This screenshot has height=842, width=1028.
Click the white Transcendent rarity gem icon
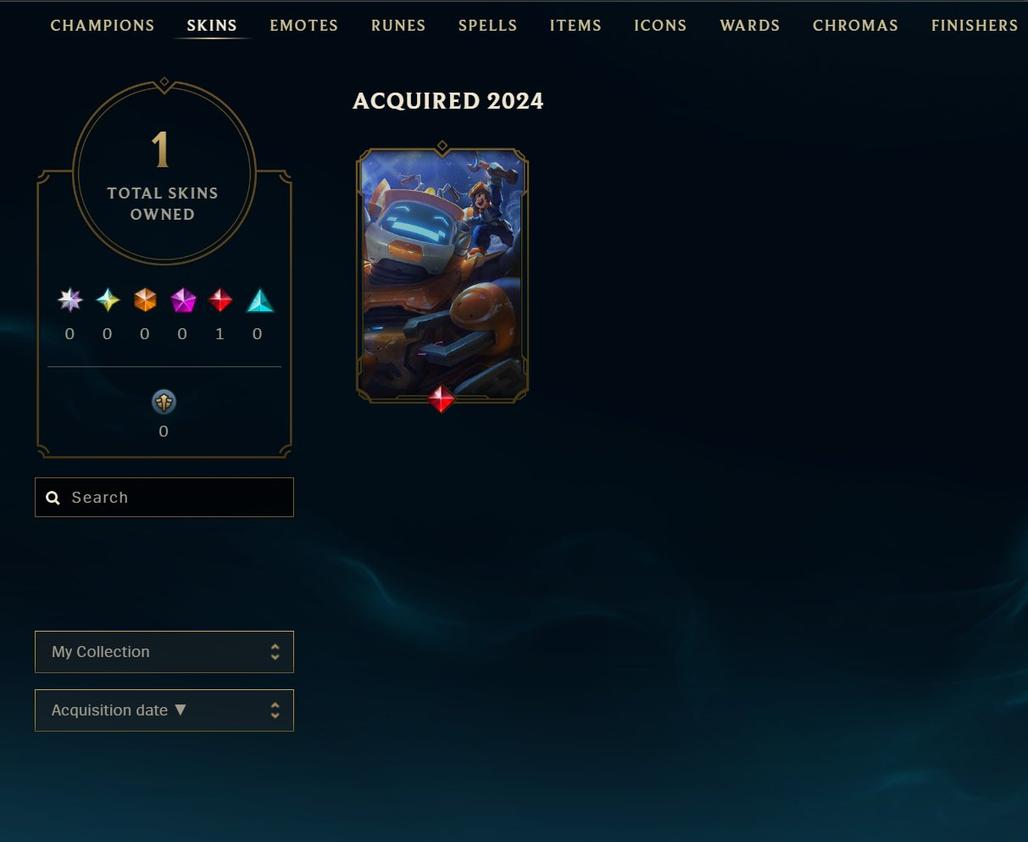[x=70, y=300]
